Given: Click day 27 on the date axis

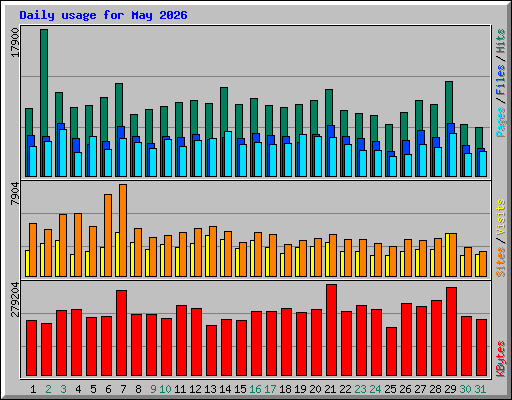Looking at the screenshot, I should (420, 389).
